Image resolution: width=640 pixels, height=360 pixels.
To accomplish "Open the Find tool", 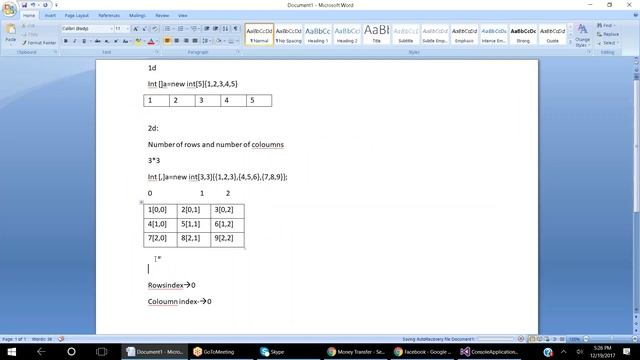I will tap(606, 25).
